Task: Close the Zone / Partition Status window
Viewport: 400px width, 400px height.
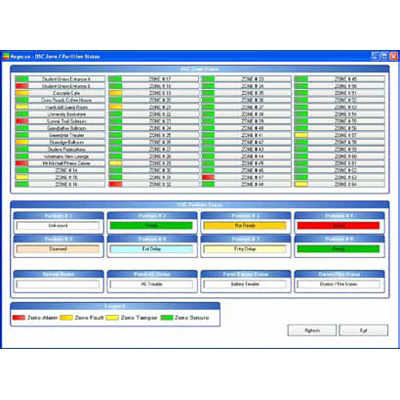Action: click(x=393, y=56)
